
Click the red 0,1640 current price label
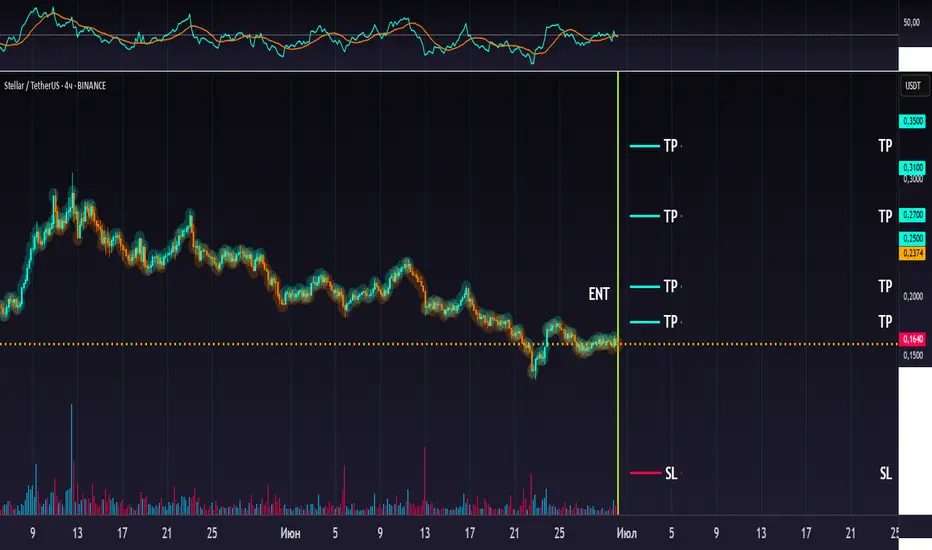912,339
